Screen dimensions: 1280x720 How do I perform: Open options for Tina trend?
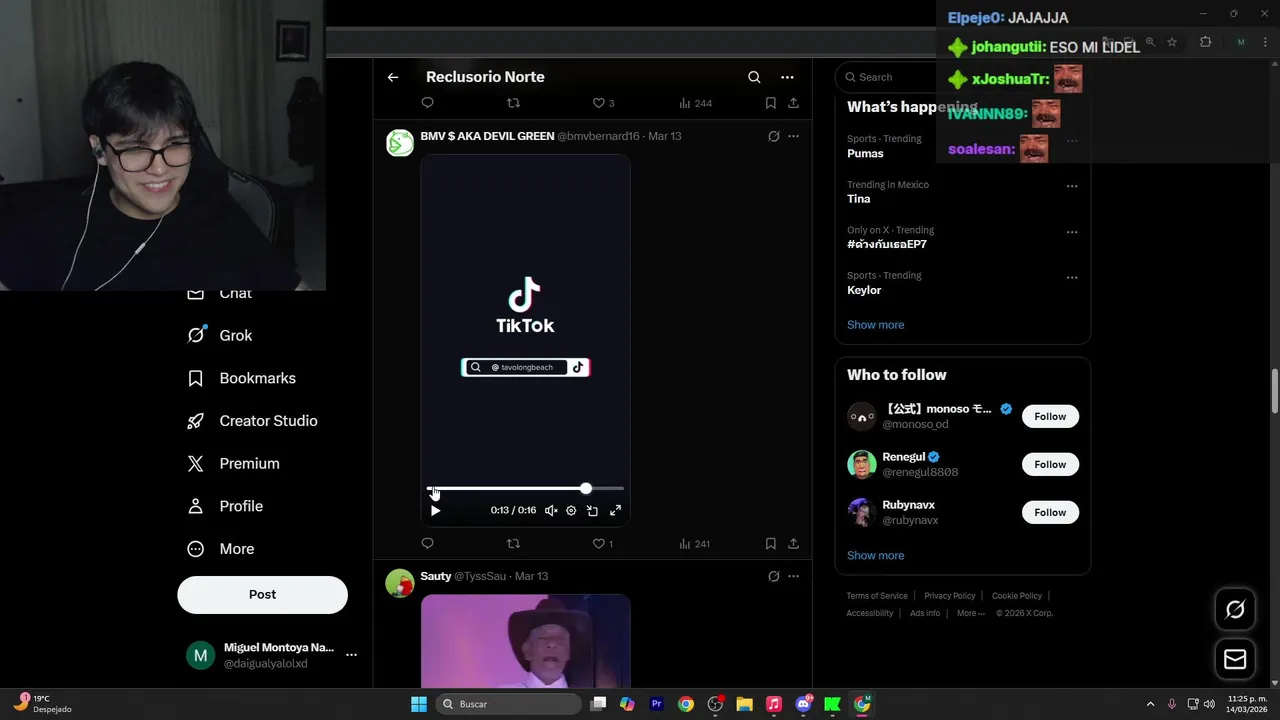click(x=1072, y=186)
